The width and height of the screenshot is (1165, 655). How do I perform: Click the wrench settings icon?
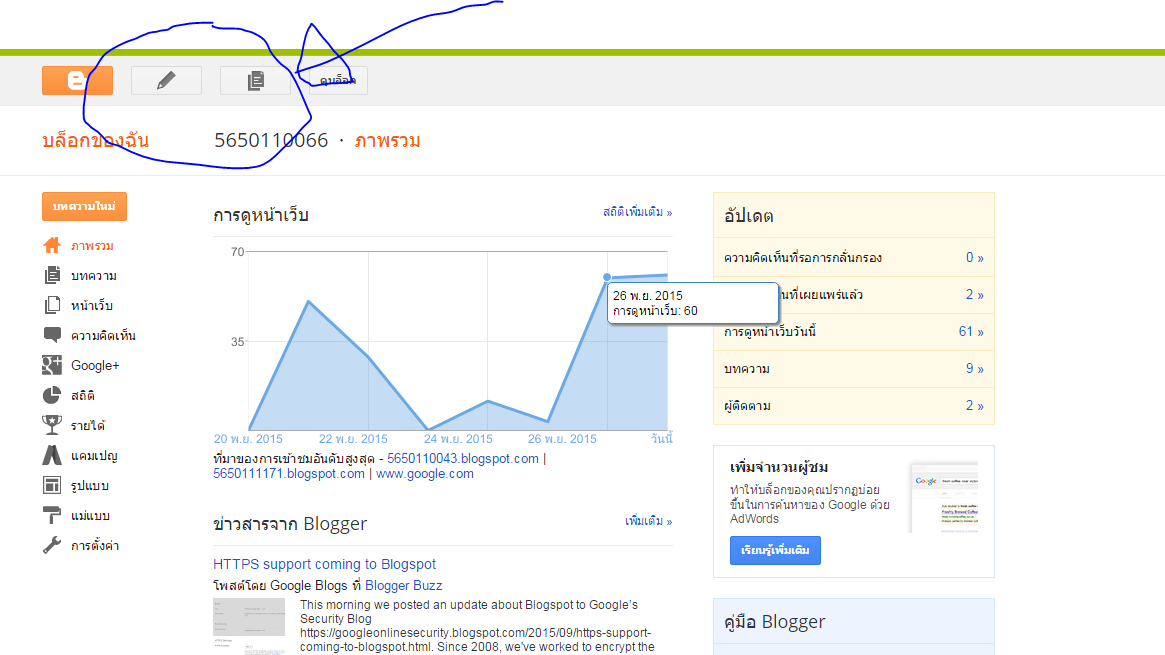pos(52,545)
